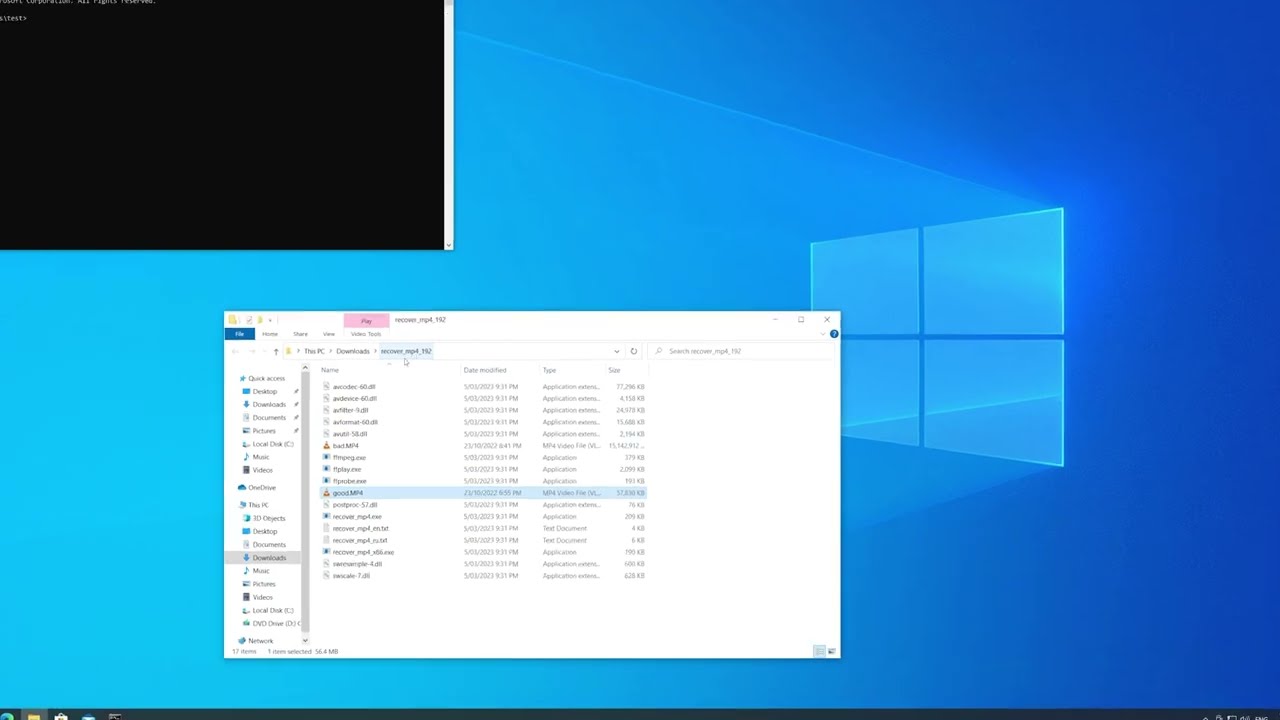Open the highlighted Downloads under This PC
This screenshot has width=1280, height=720.
[269, 557]
